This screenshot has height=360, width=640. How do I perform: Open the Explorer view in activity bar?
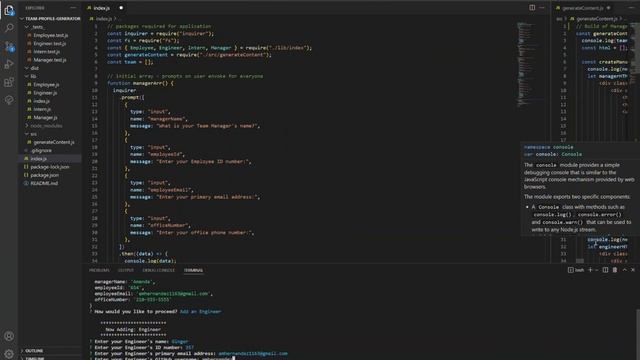9,10
